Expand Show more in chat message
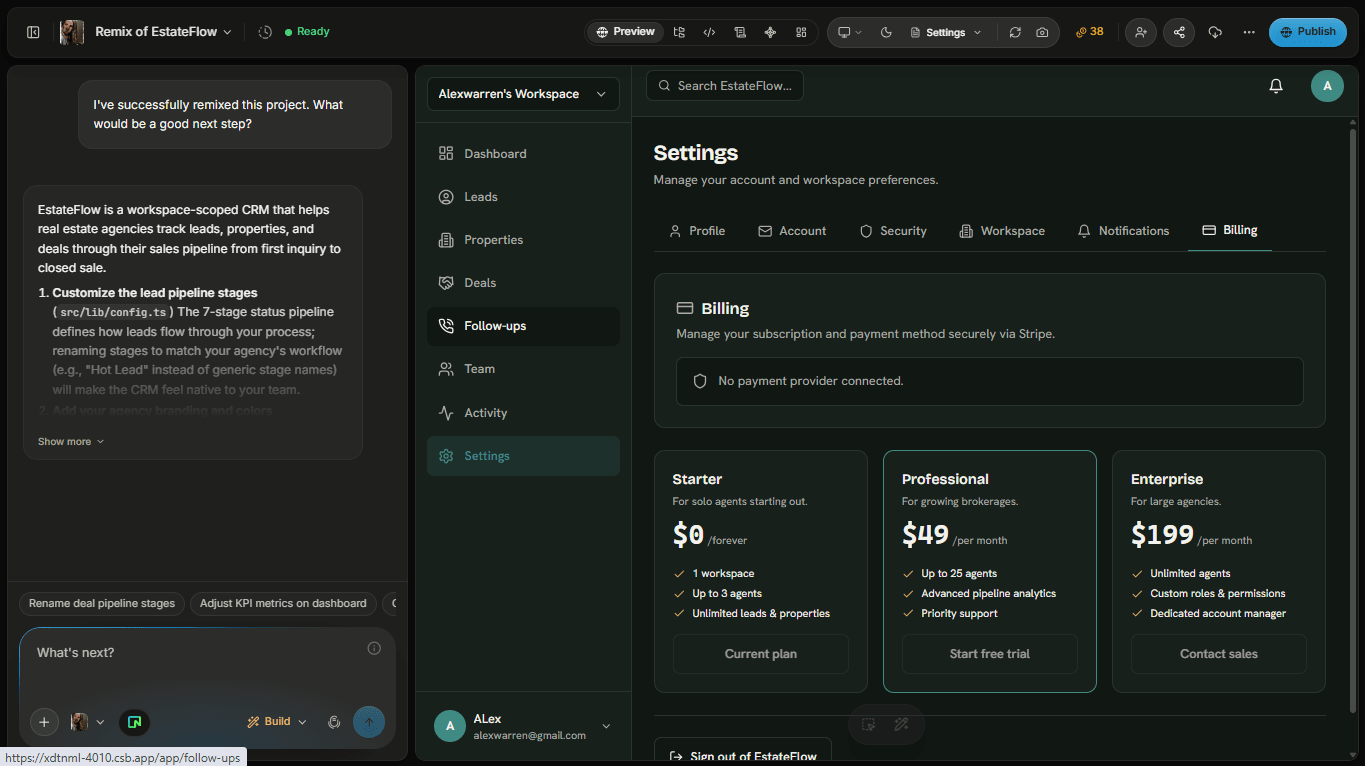The width and height of the screenshot is (1365, 766). [x=71, y=442]
